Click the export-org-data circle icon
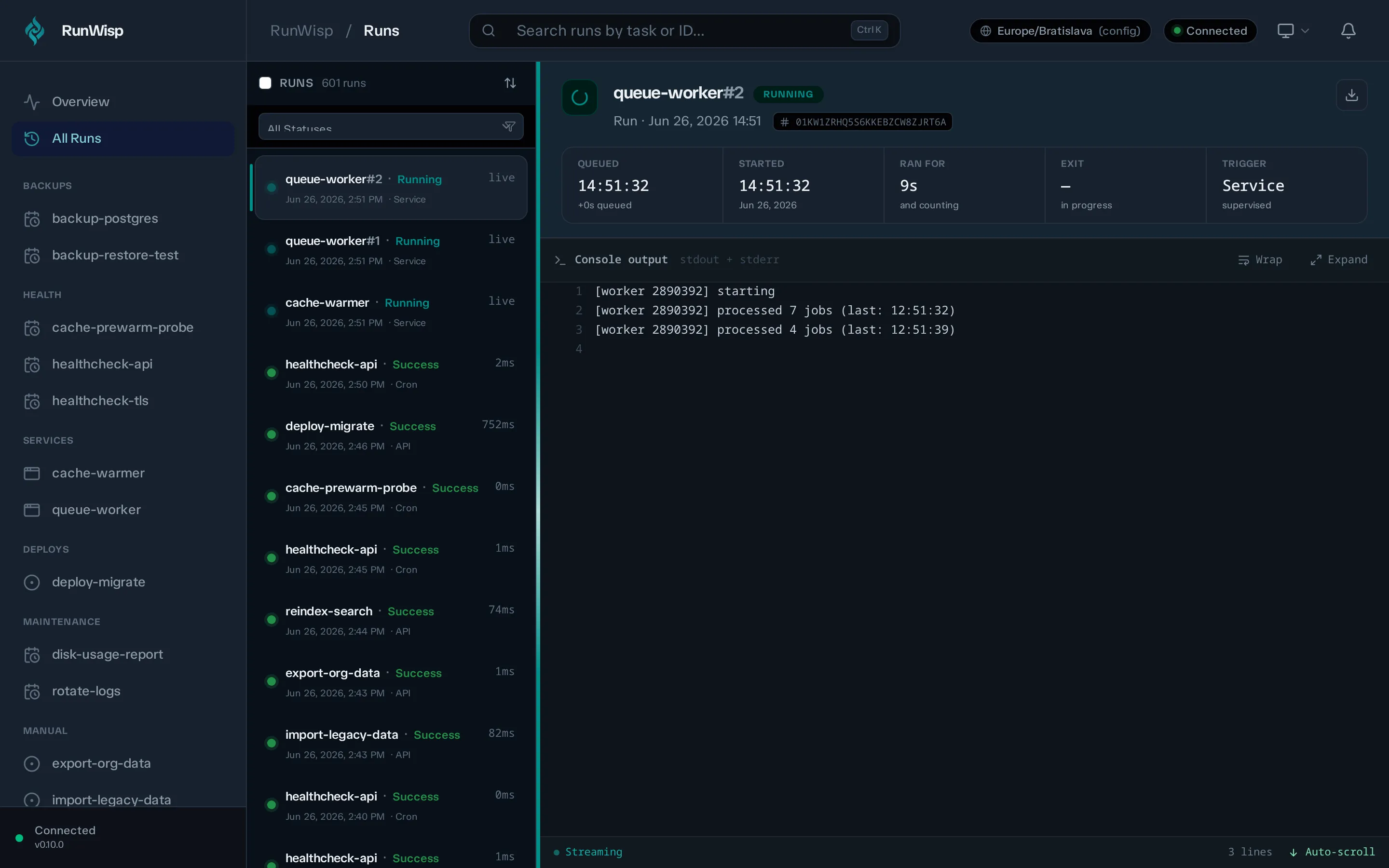Image resolution: width=1389 pixels, height=868 pixels. (x=32, y=763)
